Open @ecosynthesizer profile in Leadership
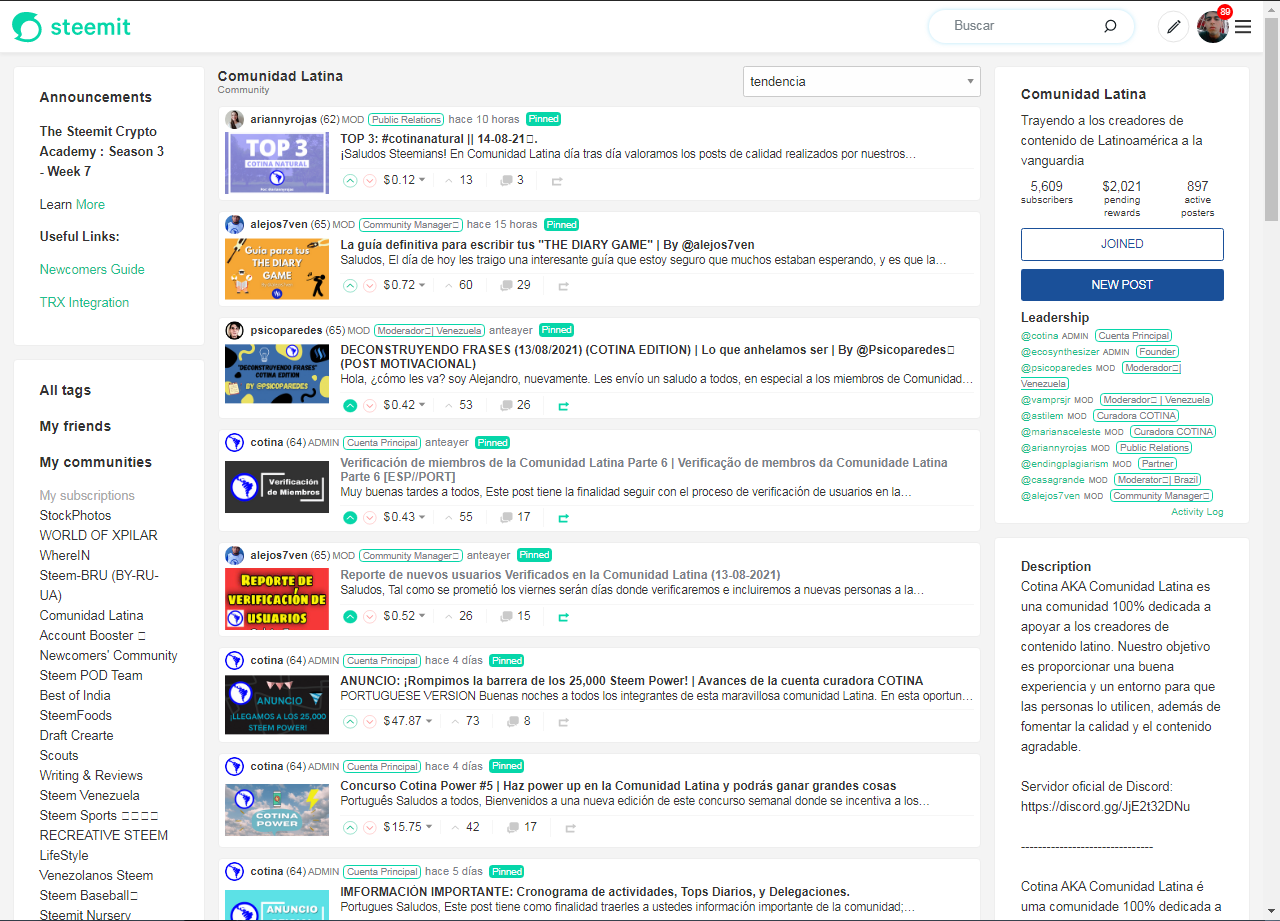The image size is (1280, 921). (x=1060, y=352)
